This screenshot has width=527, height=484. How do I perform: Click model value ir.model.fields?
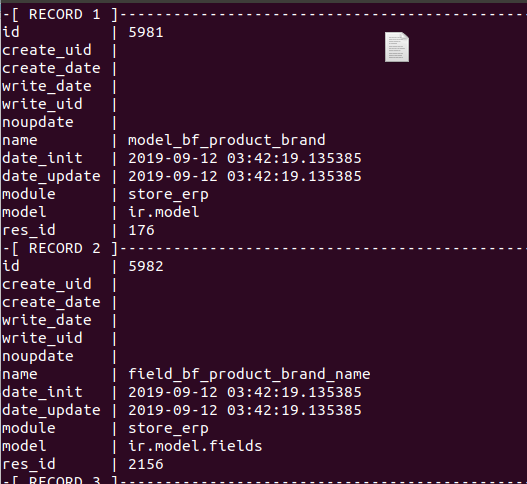pos(195,446)
